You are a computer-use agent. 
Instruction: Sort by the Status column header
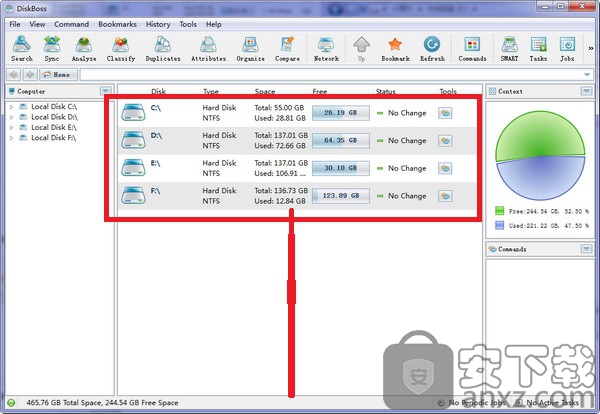tap(385, 91)
